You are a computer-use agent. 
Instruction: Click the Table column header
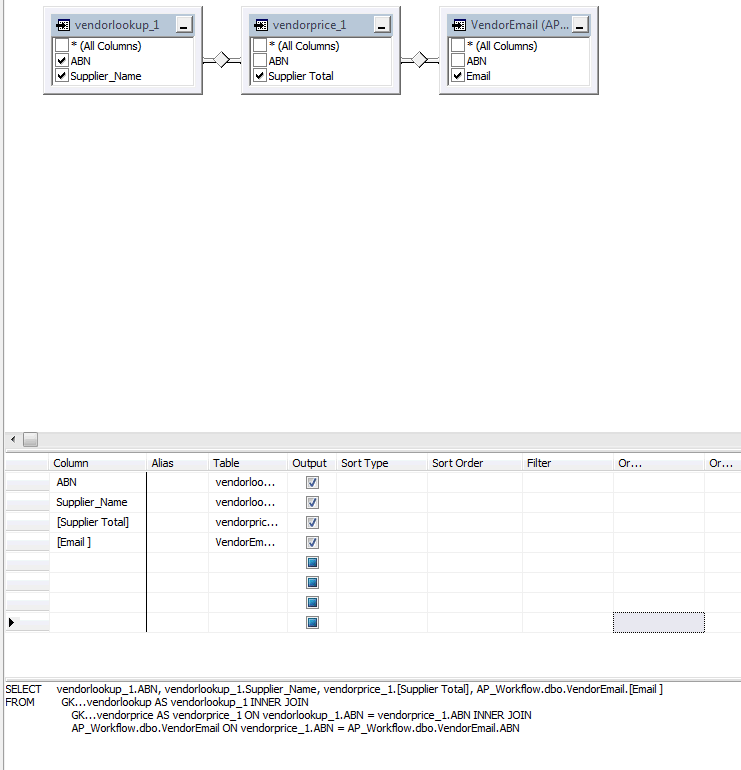coord(248,463)
